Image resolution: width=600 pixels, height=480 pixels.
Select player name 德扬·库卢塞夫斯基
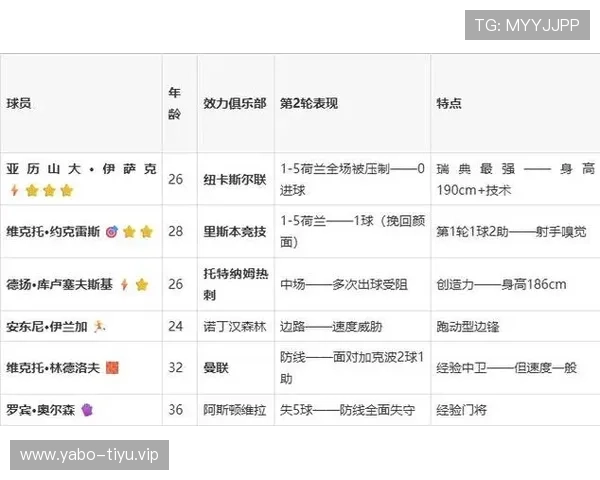click(x=59, y=284)
